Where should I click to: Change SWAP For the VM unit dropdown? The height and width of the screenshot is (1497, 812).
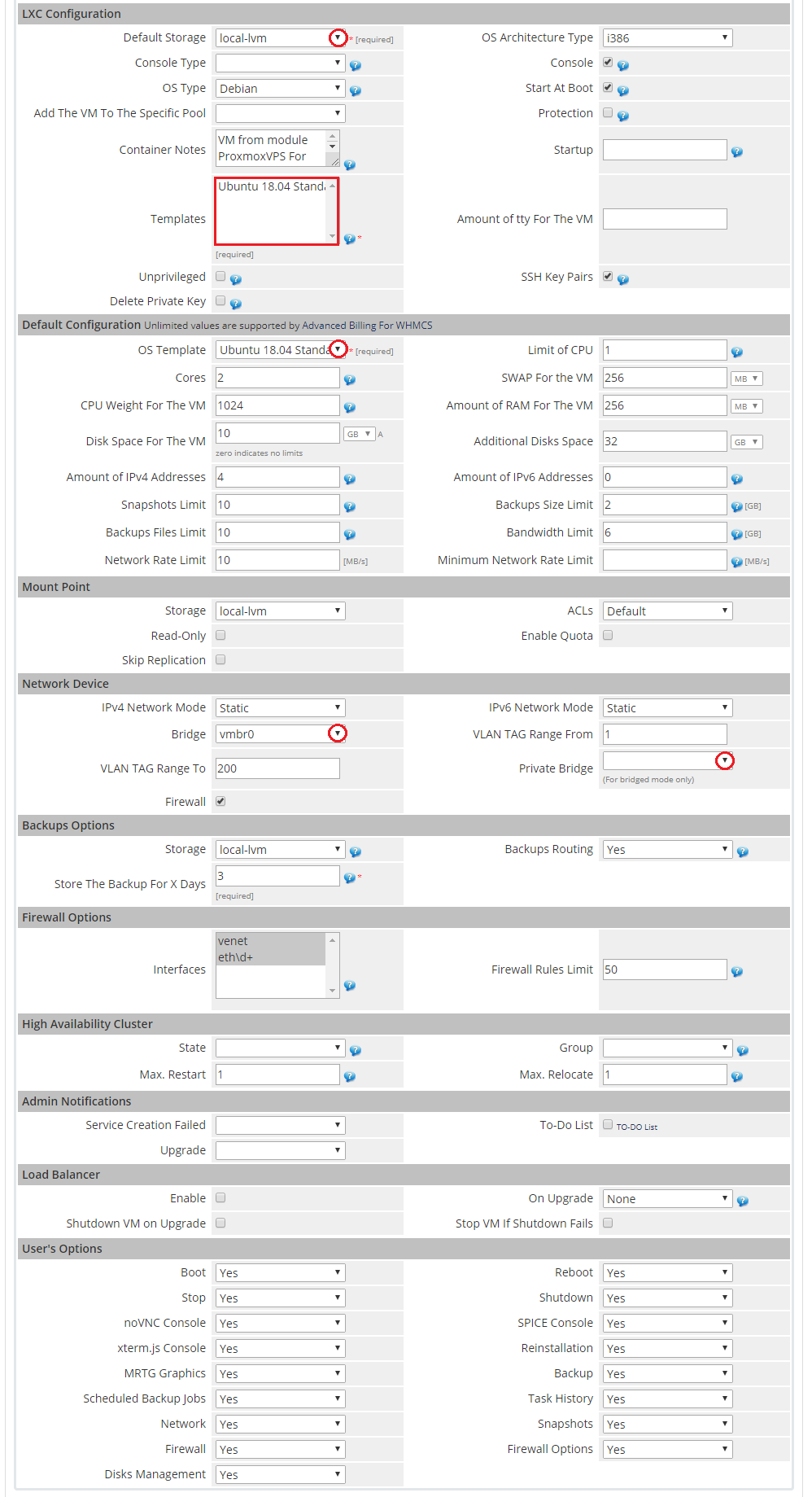pyautogui.click(x=746, y=379)
